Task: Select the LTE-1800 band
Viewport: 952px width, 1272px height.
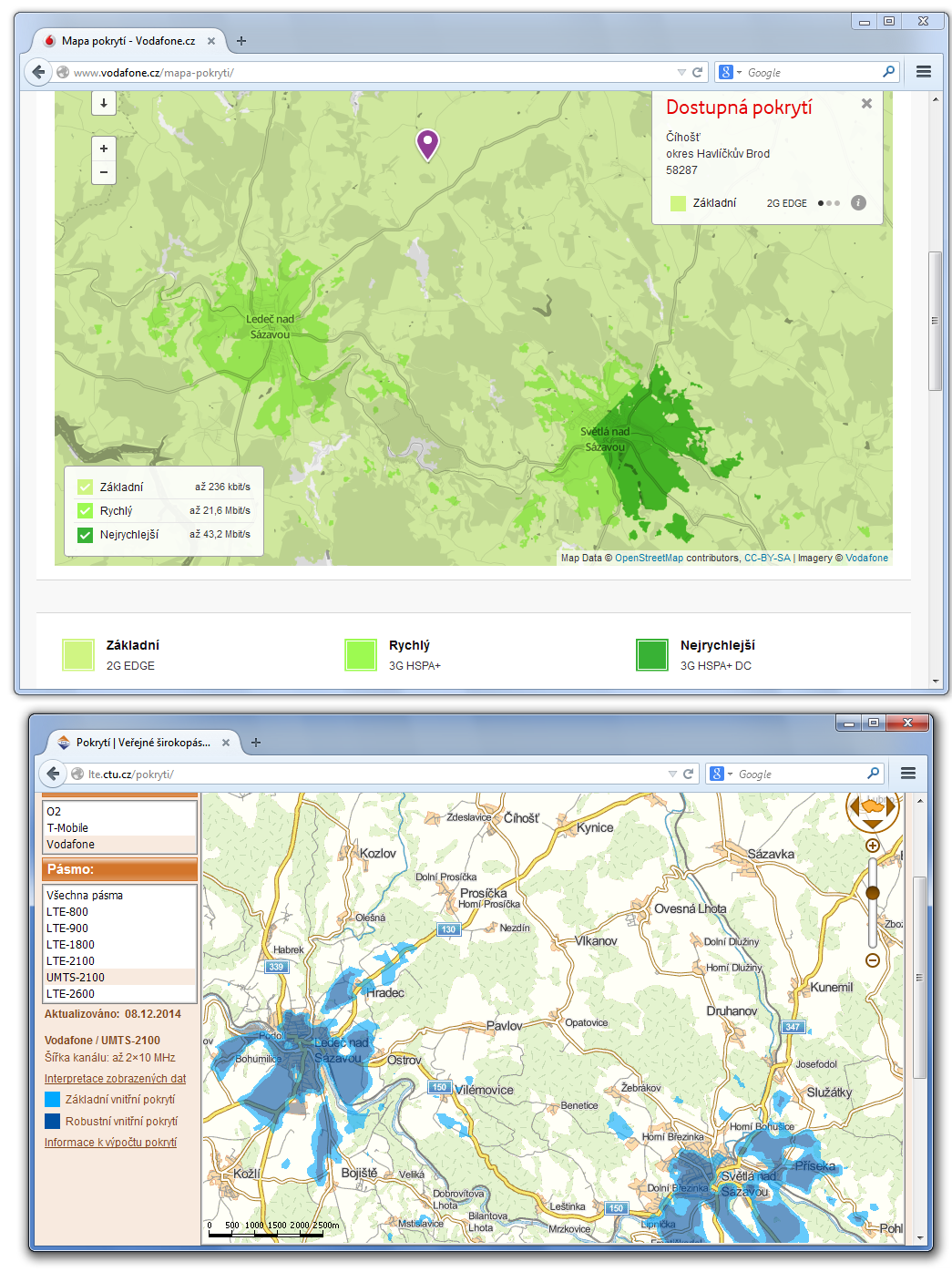Action: click(120, 945)
